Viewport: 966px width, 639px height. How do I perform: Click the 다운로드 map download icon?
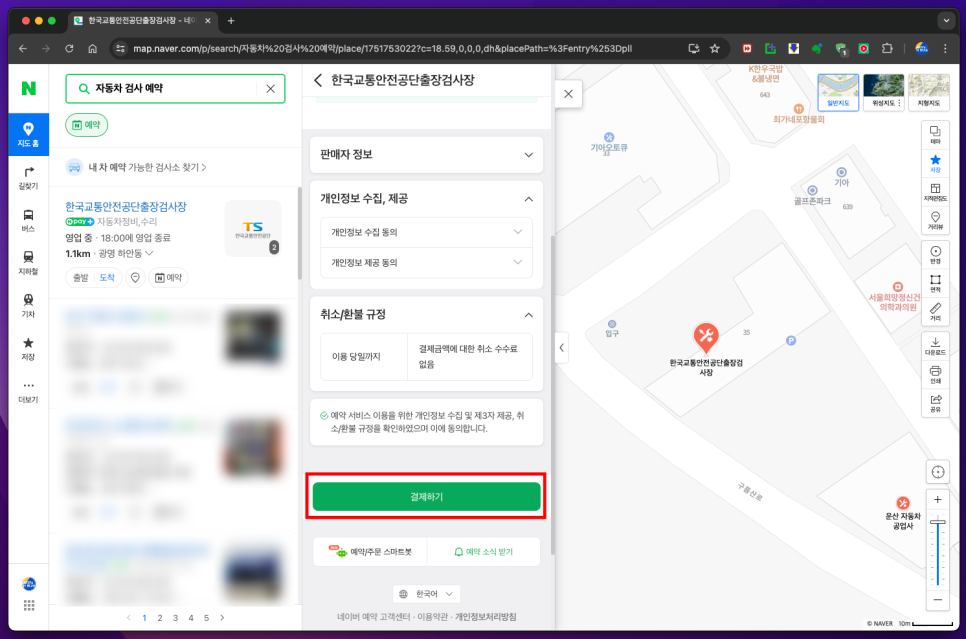pyautogui.click(x=935, y=346)
